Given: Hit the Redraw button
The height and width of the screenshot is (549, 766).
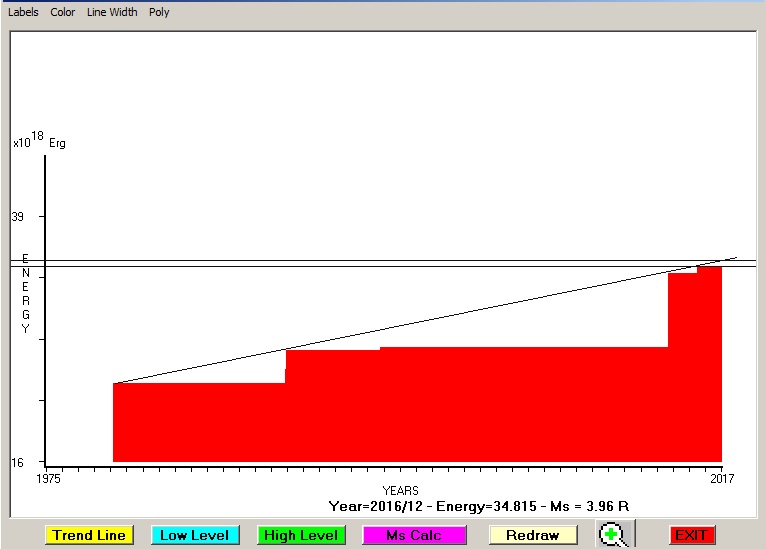Looking at the screenshot, I should coord(532,535).
